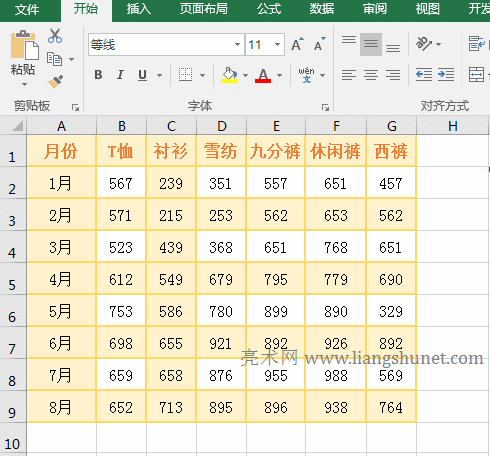Image resolution: width=490 pixels, height=456 pixels.
Task: Open the copy options dropdown arrow
Action: tap(71, 60)
